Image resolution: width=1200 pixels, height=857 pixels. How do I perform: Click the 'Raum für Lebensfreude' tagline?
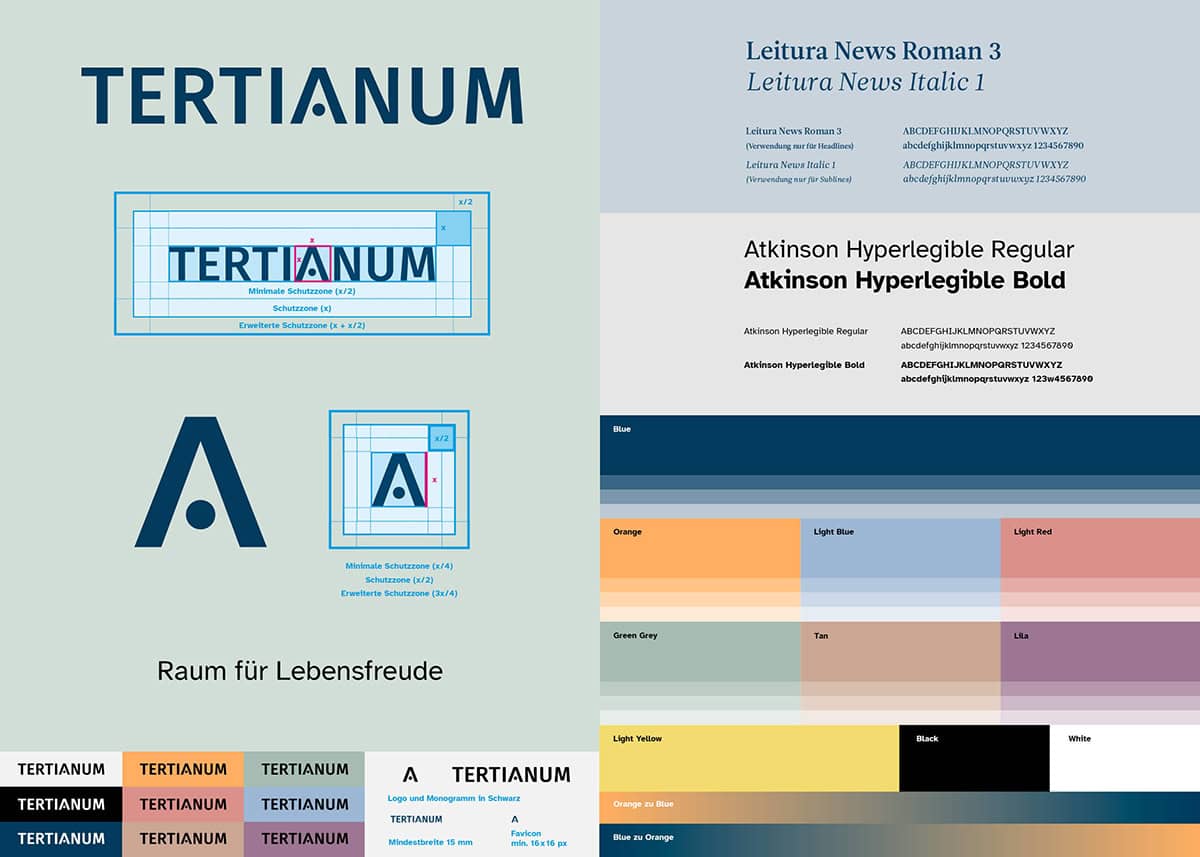point(300,671)
